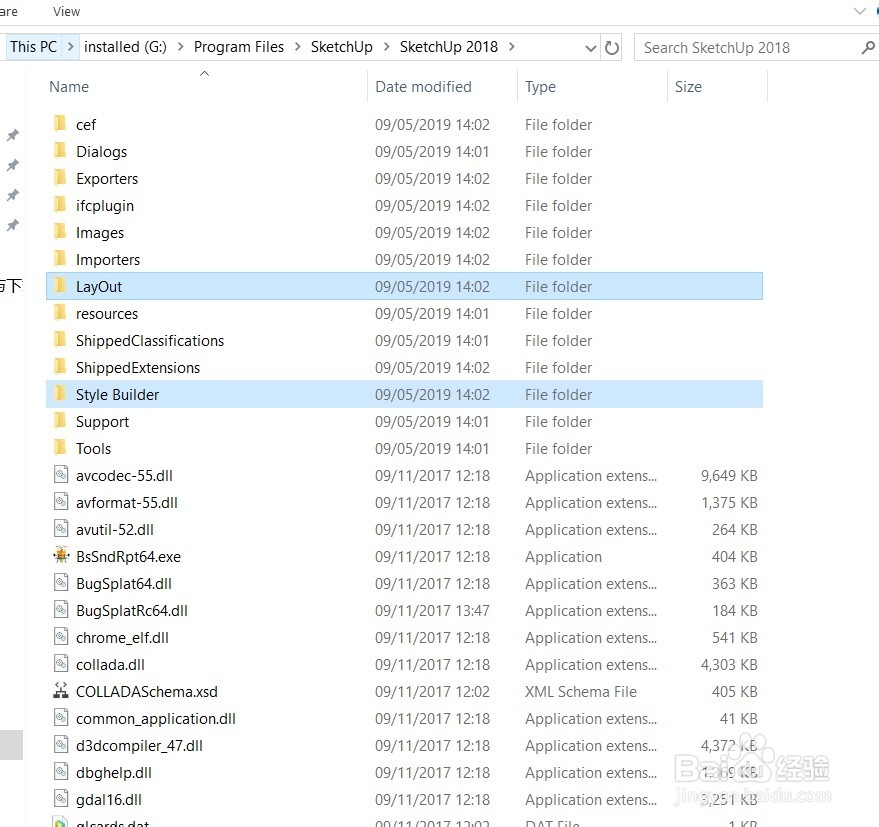
Task: Click the ShippedExtensions folder icon
Action: click(60, 366)
